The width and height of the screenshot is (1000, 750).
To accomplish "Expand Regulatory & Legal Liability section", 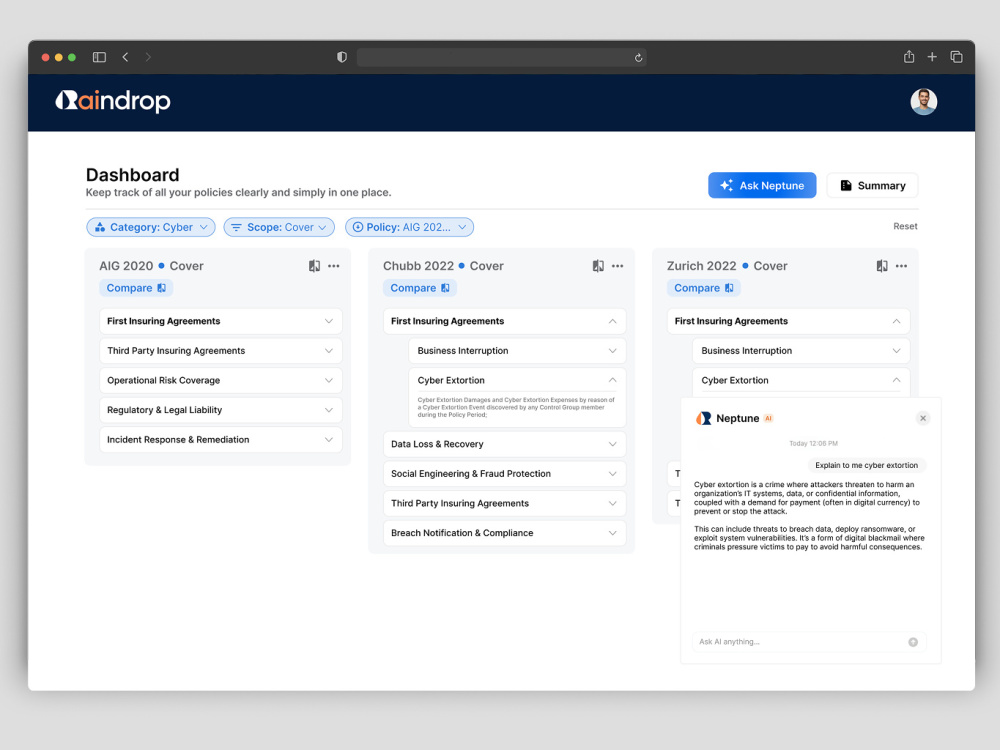I will [x=221, y=410].
